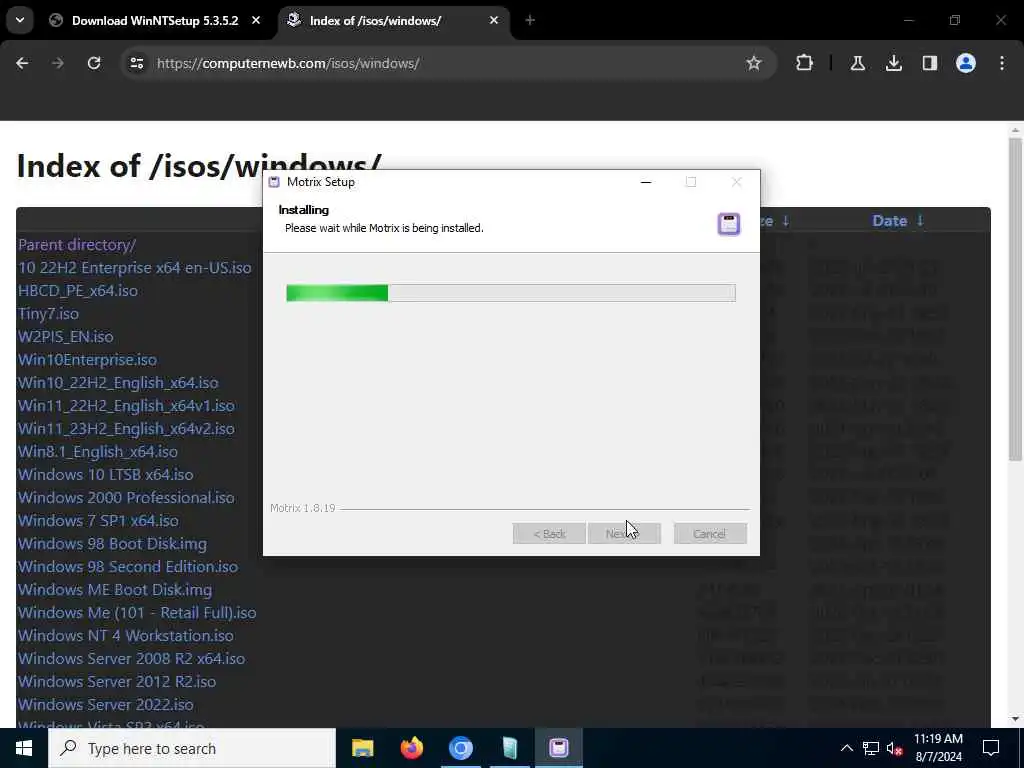1024x768 pixels.
Task: Open Win11_22H2_English_x64v1.iso
Action: pyautogui.click(x=126, y=406)
